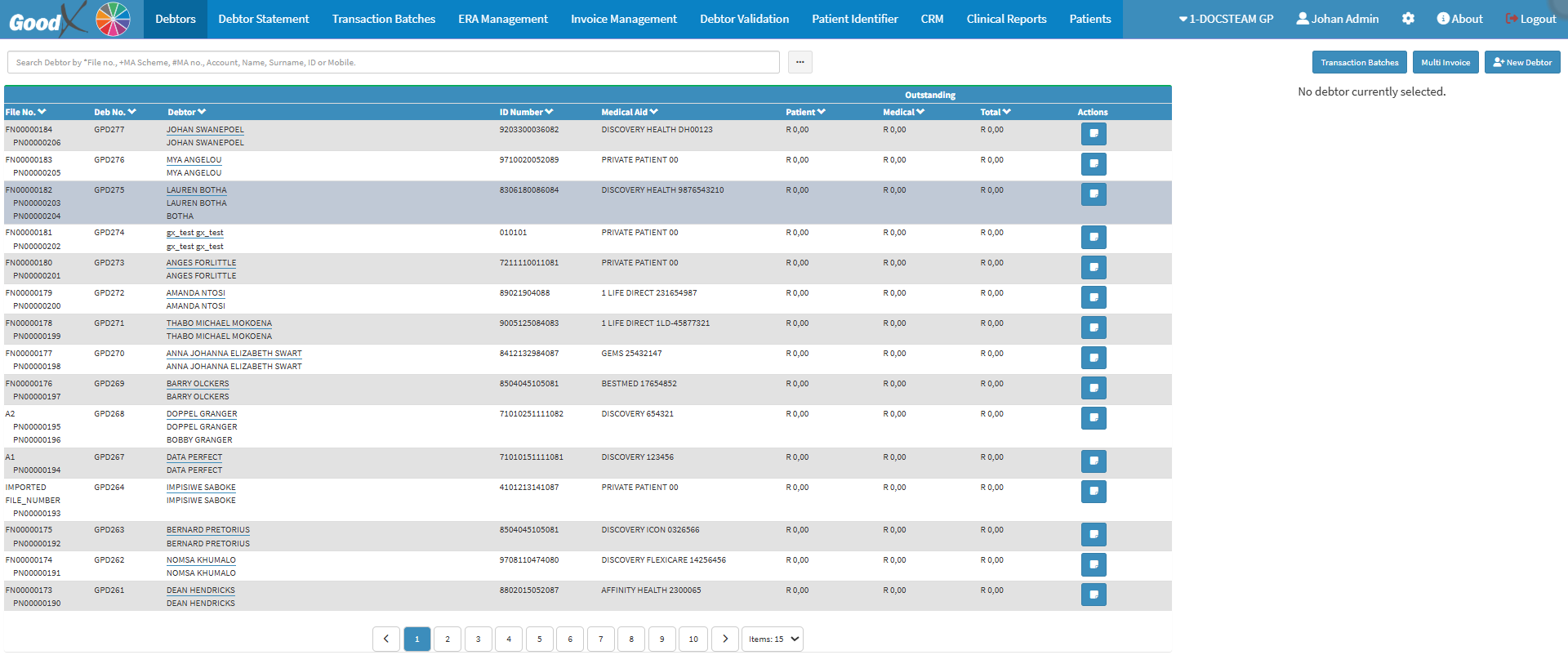Click the note action icon for Lauren Botha
This screenshot has height=655, width=1568.
1094,194
